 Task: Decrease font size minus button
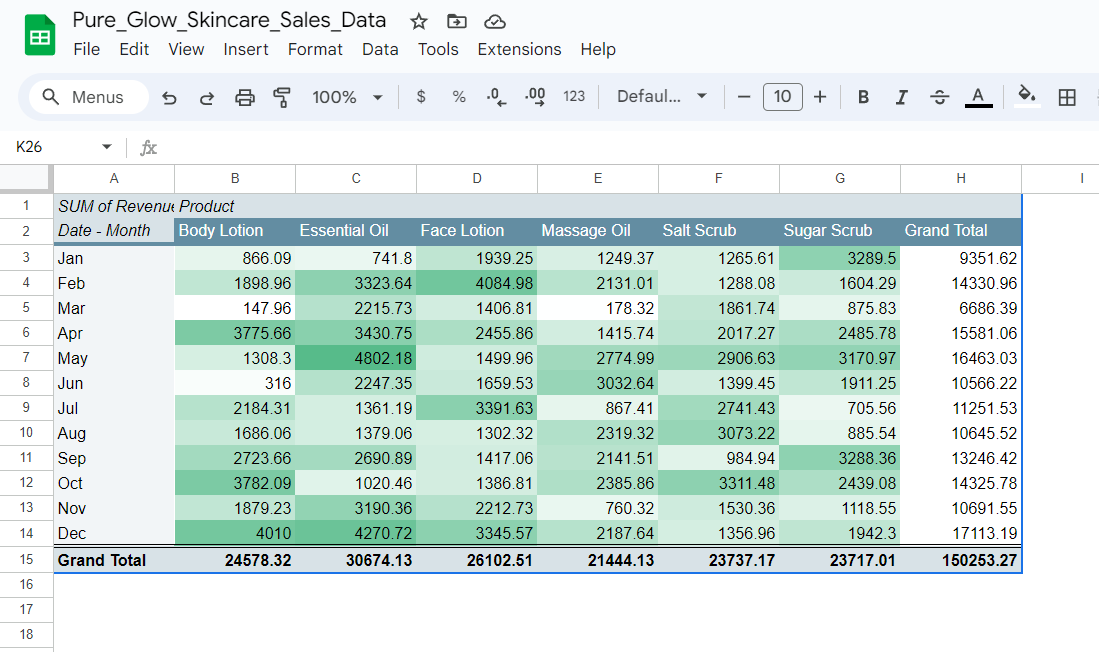(744, 97)
